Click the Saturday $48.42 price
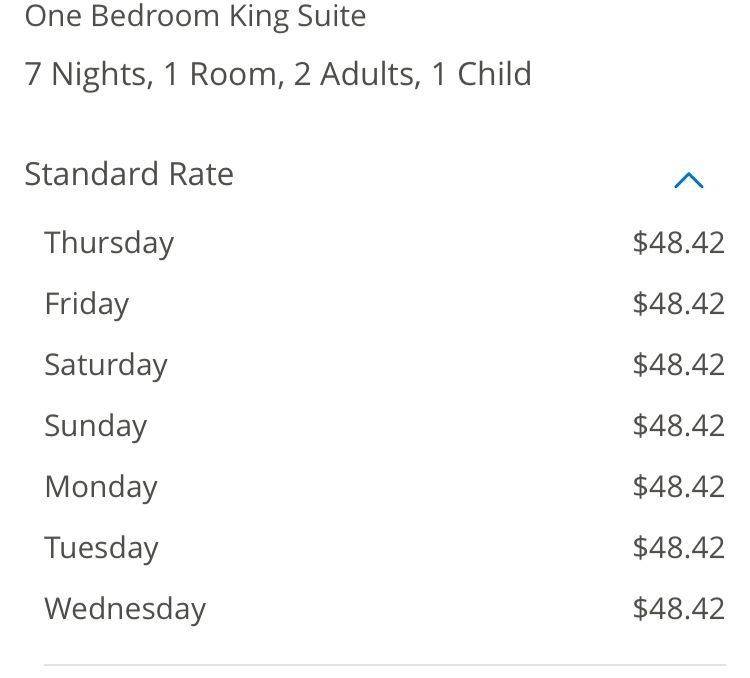The height and width of the screenshot is (678, 750). tap(678, 365)
